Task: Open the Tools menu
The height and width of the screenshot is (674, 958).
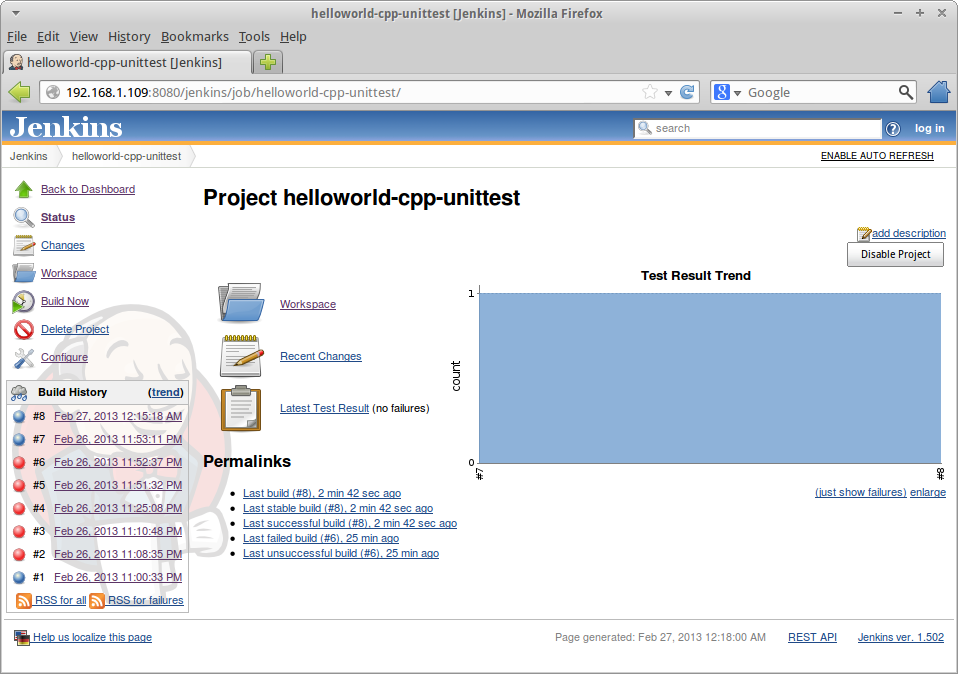Action: (254, 37)
